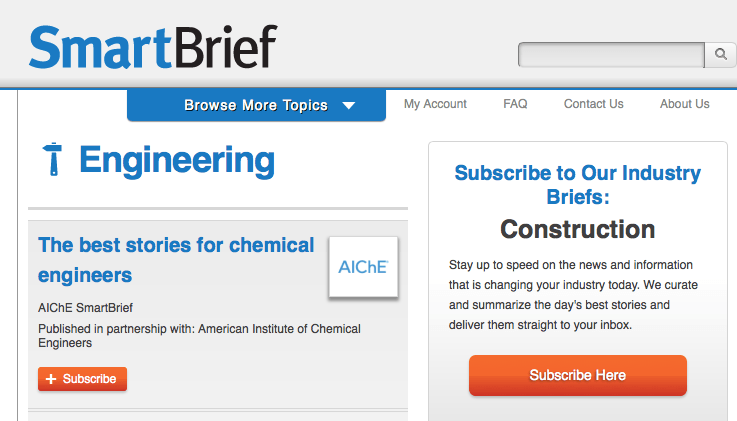The image size is (737, 421).
Task: Click "Subscribe to Our Industry Briefs" heading
Action: click(x=578, y=185)
